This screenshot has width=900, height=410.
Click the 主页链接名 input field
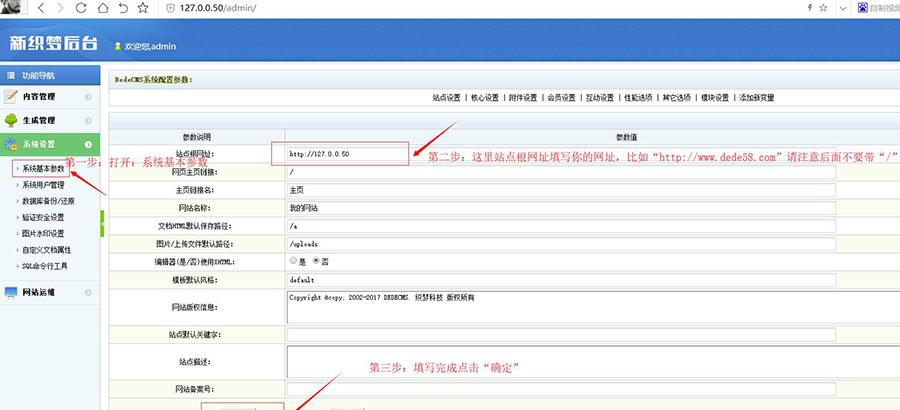pyautogui.click(x=561, y=190)
